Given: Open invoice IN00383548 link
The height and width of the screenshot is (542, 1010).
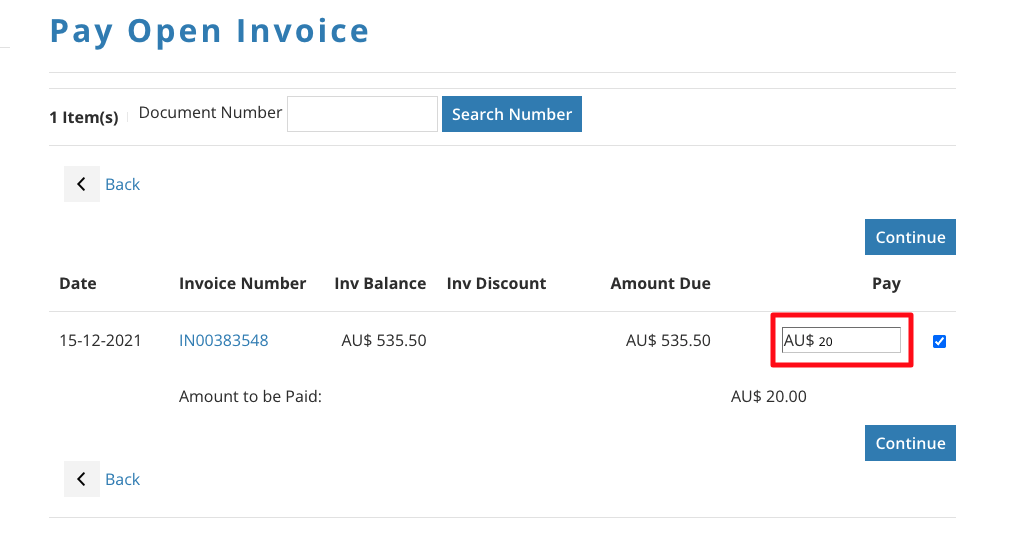Looking at the screenshot, I should 223,340.
